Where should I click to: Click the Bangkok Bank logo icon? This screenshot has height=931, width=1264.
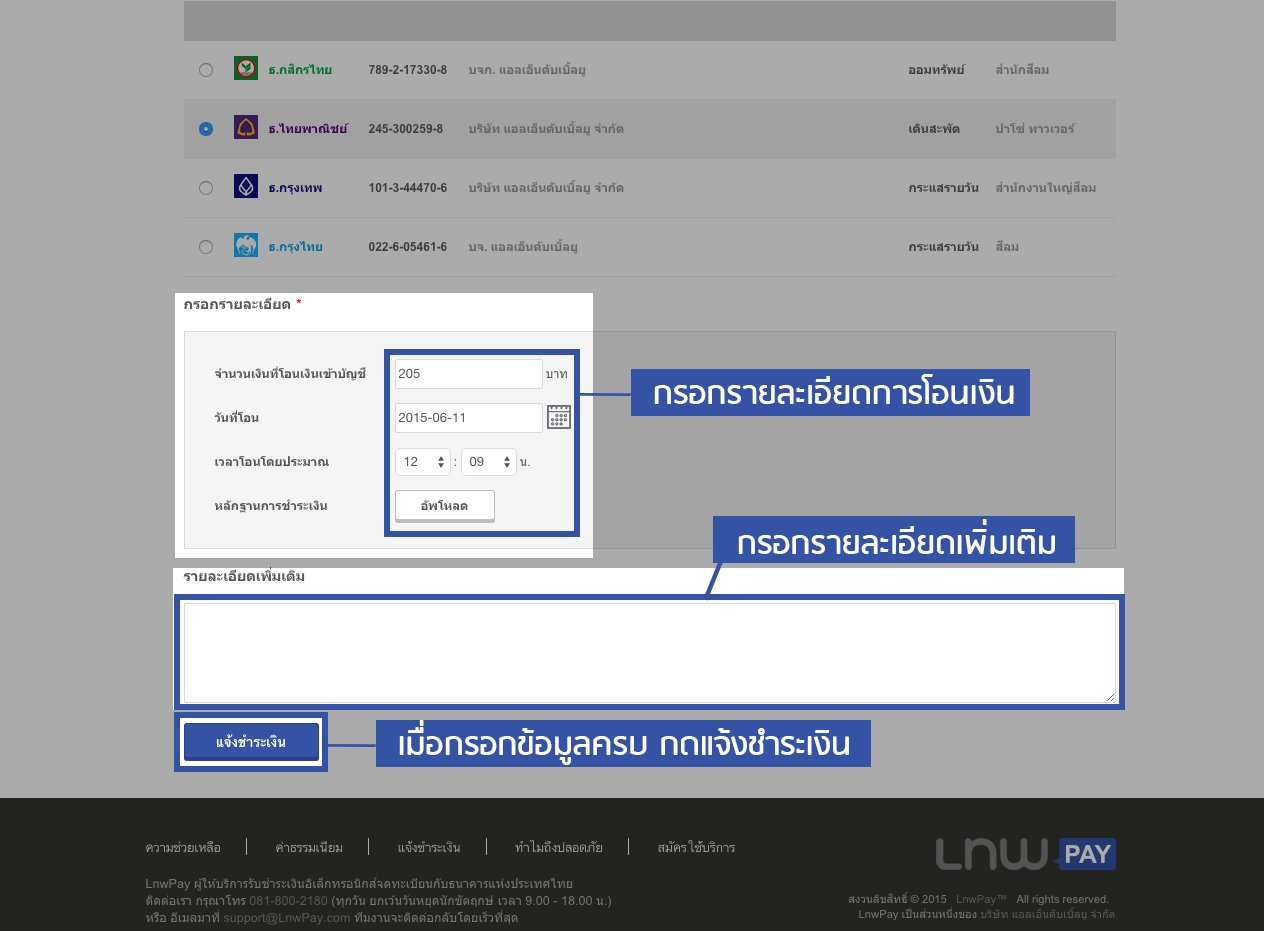point(246,187)
